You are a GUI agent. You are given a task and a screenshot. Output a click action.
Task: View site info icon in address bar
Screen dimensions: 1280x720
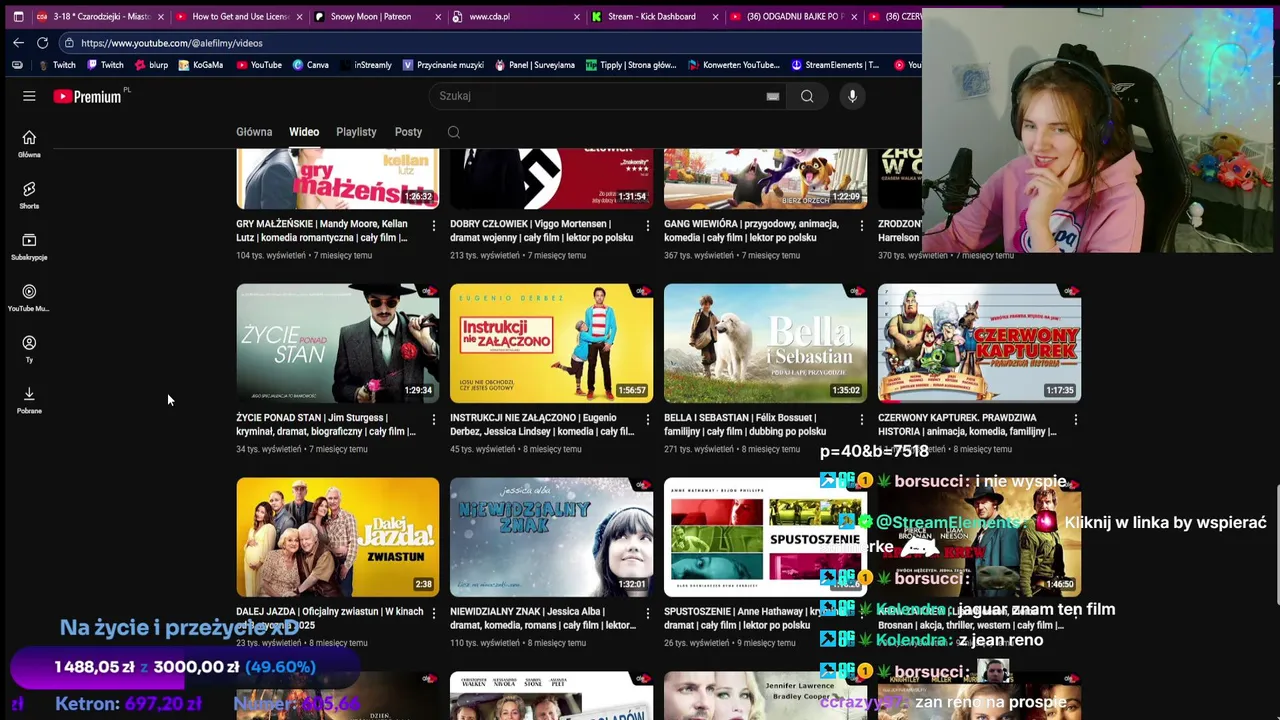pos(68,43)
